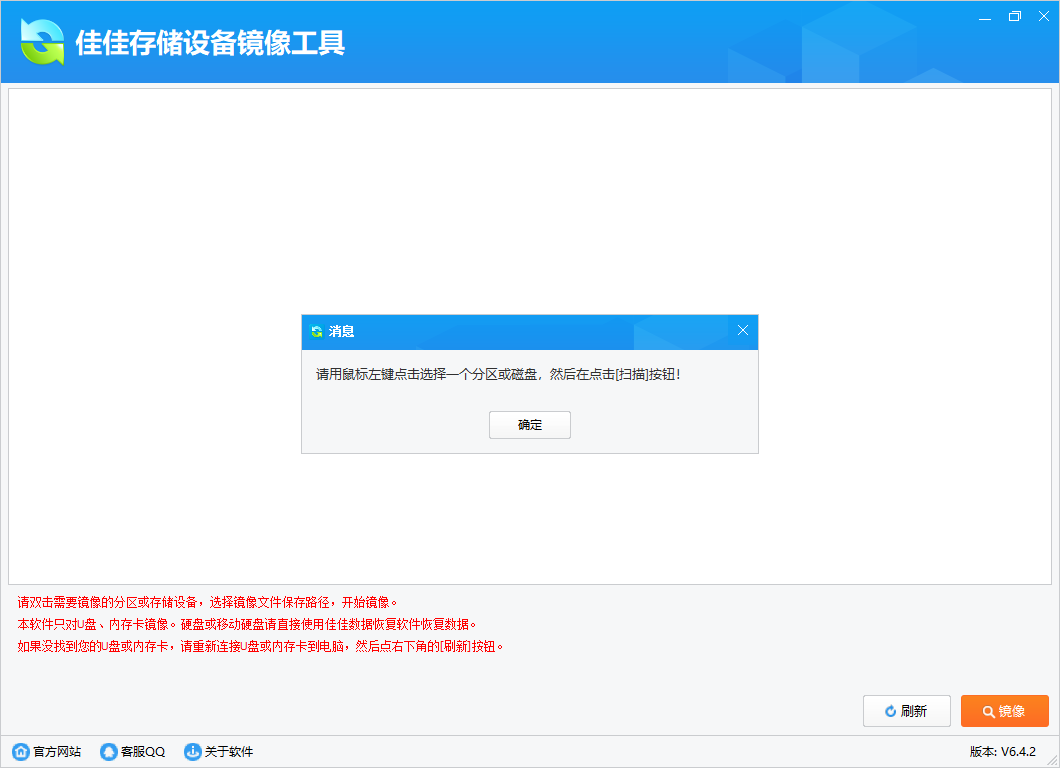1060x768 pixels.
Task: Close the 消息 dialog with its X
Action: point(743,330)
